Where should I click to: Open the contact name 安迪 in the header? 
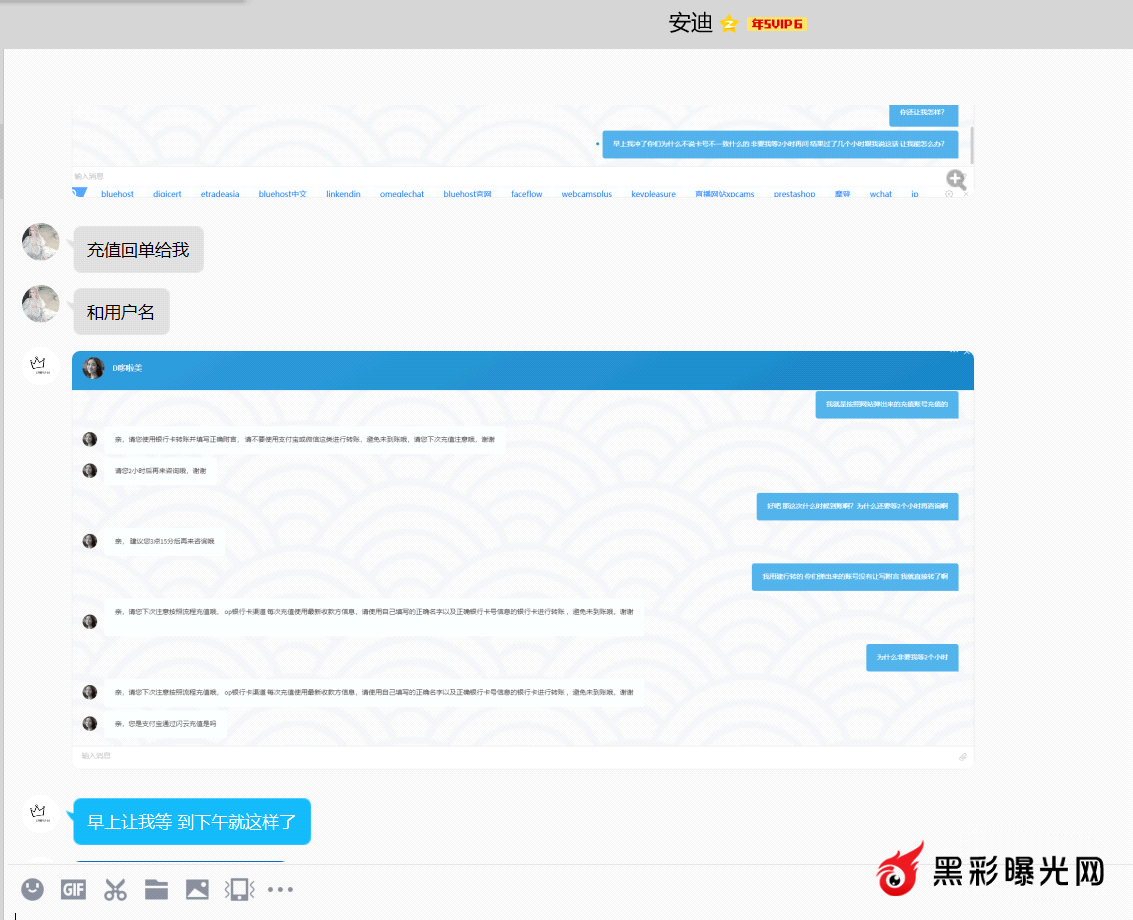point(690,24)
